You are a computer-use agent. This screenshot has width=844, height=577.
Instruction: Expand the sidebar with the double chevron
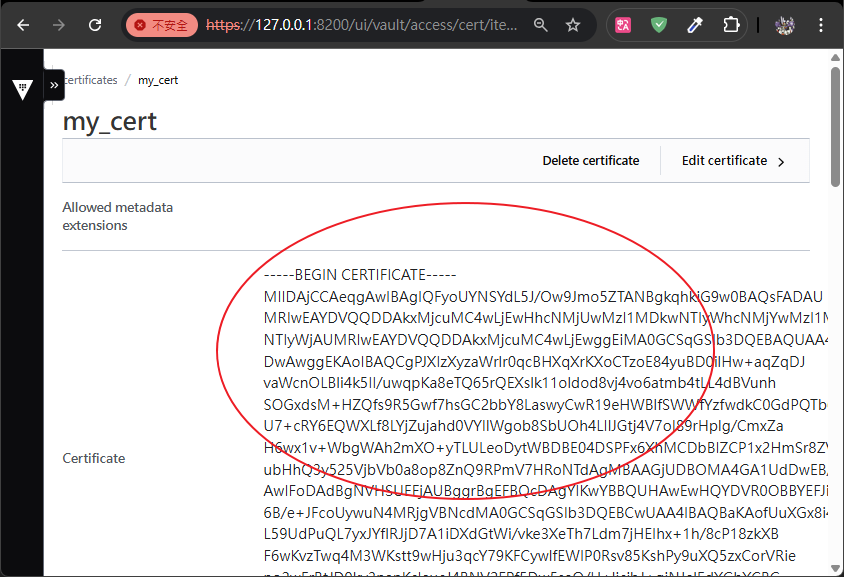pos(54,85)
